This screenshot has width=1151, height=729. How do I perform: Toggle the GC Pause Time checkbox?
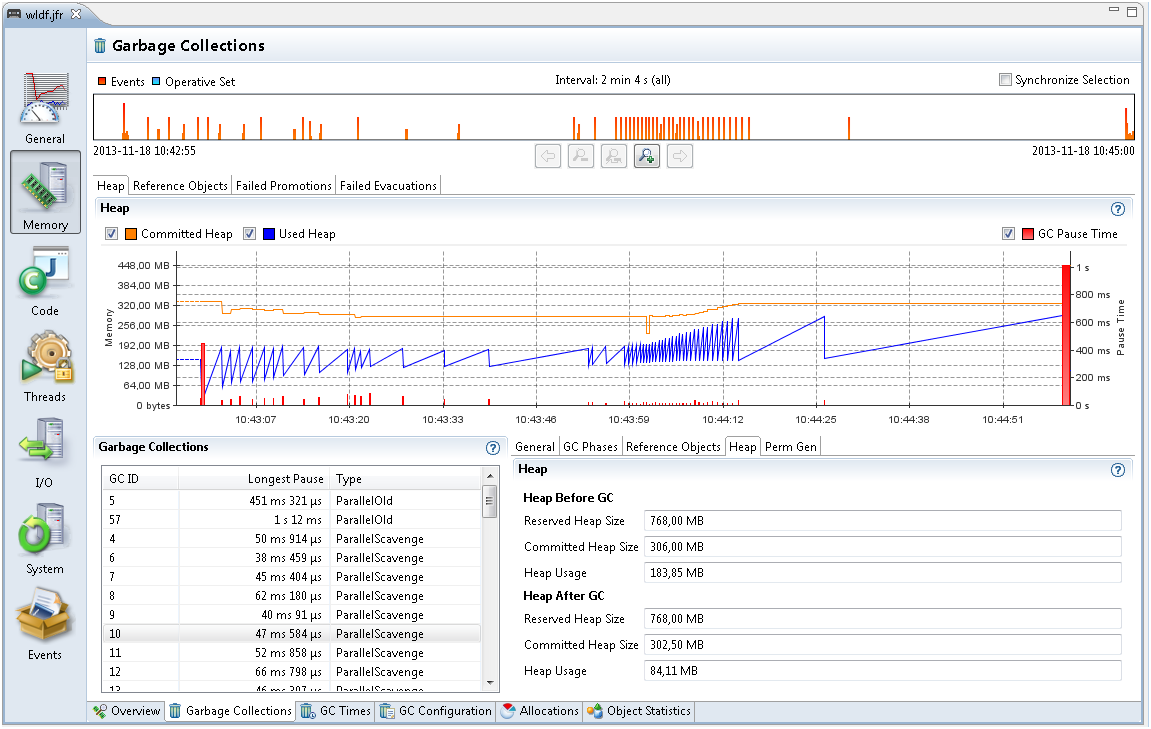click(1008, 234)
